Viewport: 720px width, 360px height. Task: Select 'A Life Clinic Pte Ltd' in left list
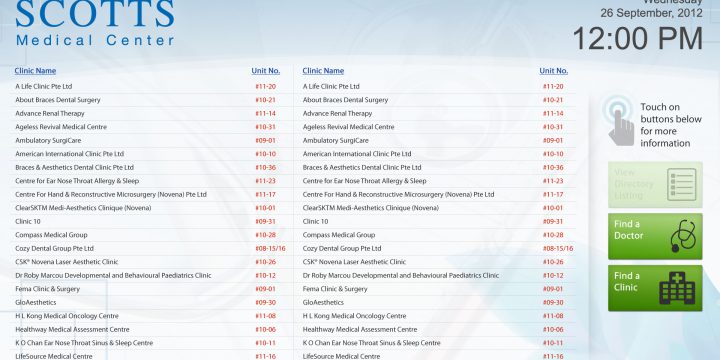pos(44,86)
